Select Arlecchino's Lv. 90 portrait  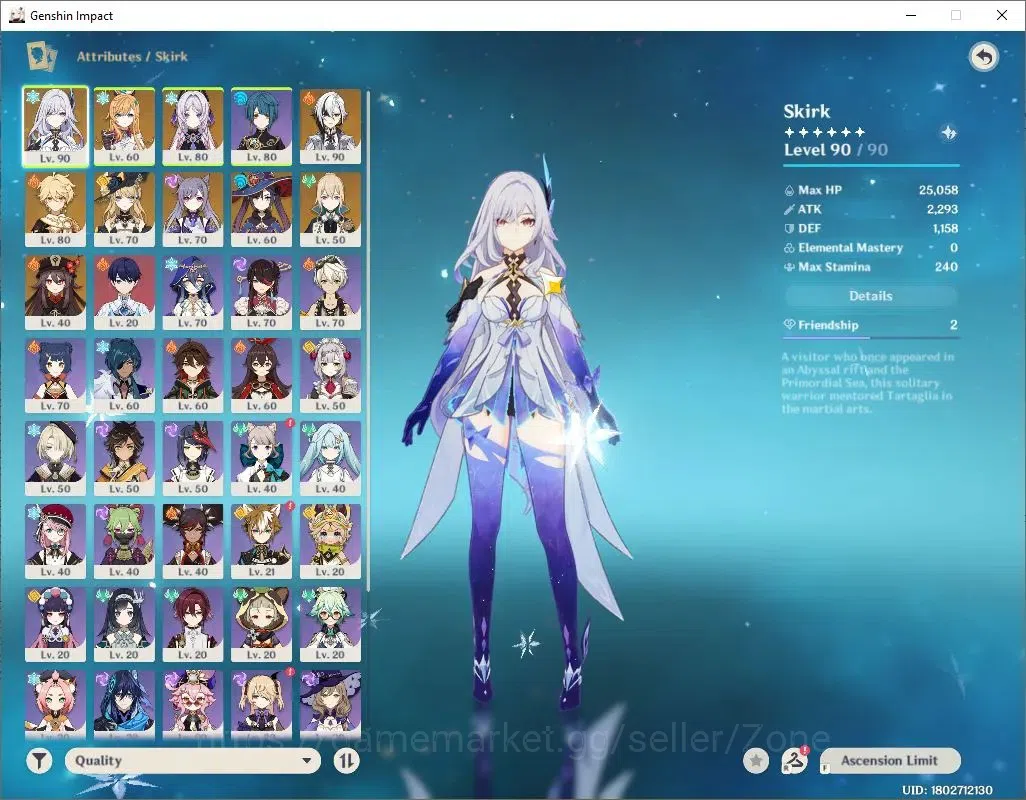(330, 127)
